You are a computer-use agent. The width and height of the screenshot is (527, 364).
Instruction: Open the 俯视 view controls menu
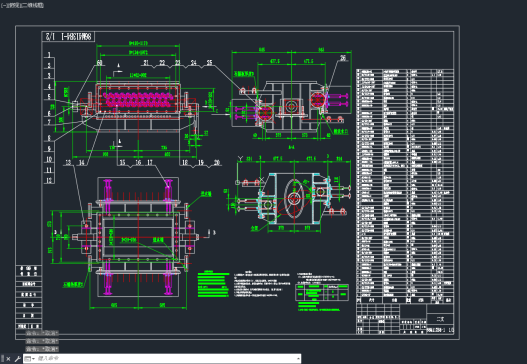tap(13, 5)
